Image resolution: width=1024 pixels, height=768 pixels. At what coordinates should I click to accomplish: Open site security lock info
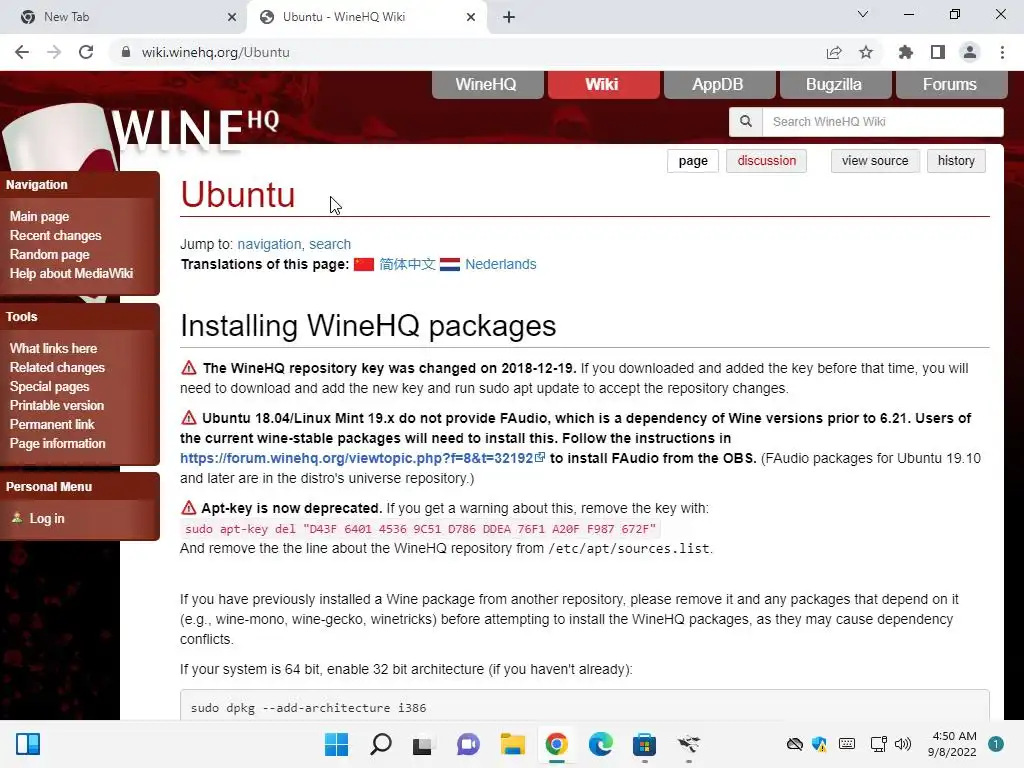point(126,52)
